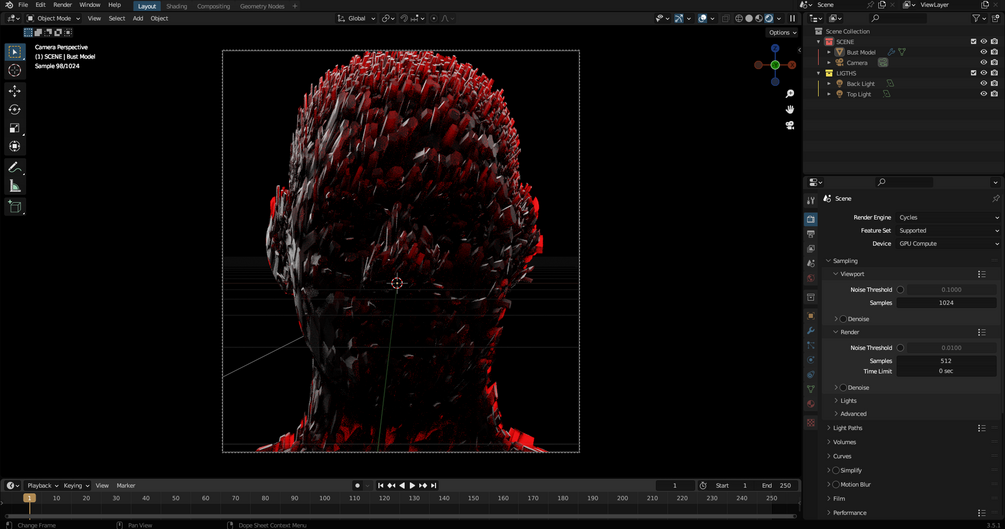Open the Render Engine dropdown
Image resolution: width=1005 pixels, height=529 pixels.
(x=947, y=217)
